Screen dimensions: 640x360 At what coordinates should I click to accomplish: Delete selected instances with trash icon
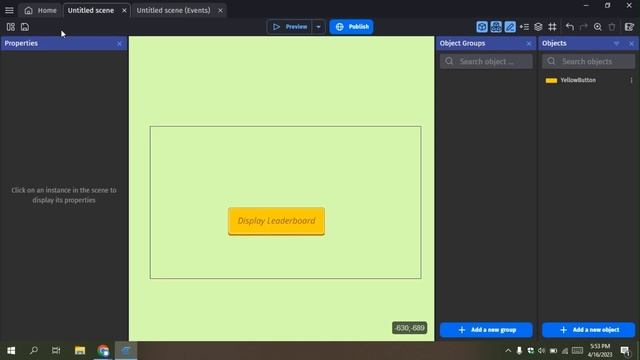click(x=612, y=27)
